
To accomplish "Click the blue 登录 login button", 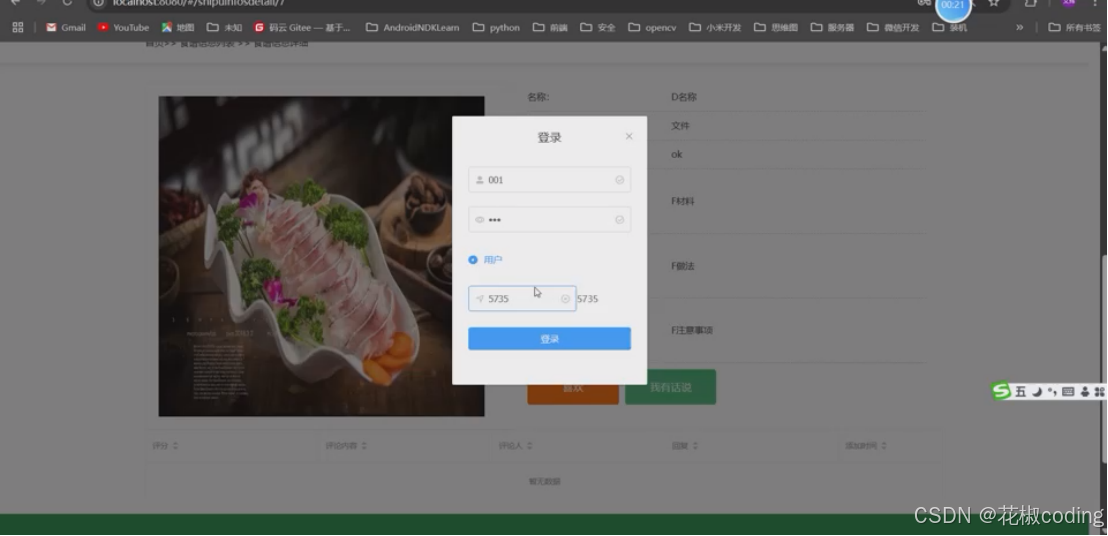I will pos(549,339).
